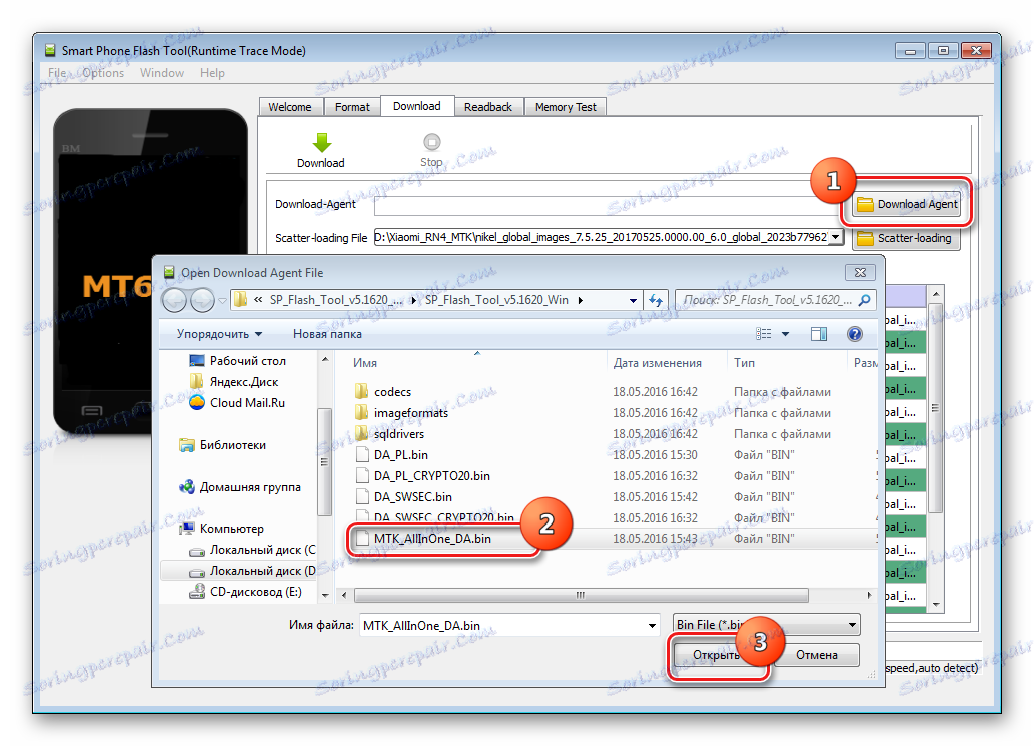Click the Stop icon in the toolbar
Image resolution: width=1034 pixels, height=746 pixels.
[431, 142]
